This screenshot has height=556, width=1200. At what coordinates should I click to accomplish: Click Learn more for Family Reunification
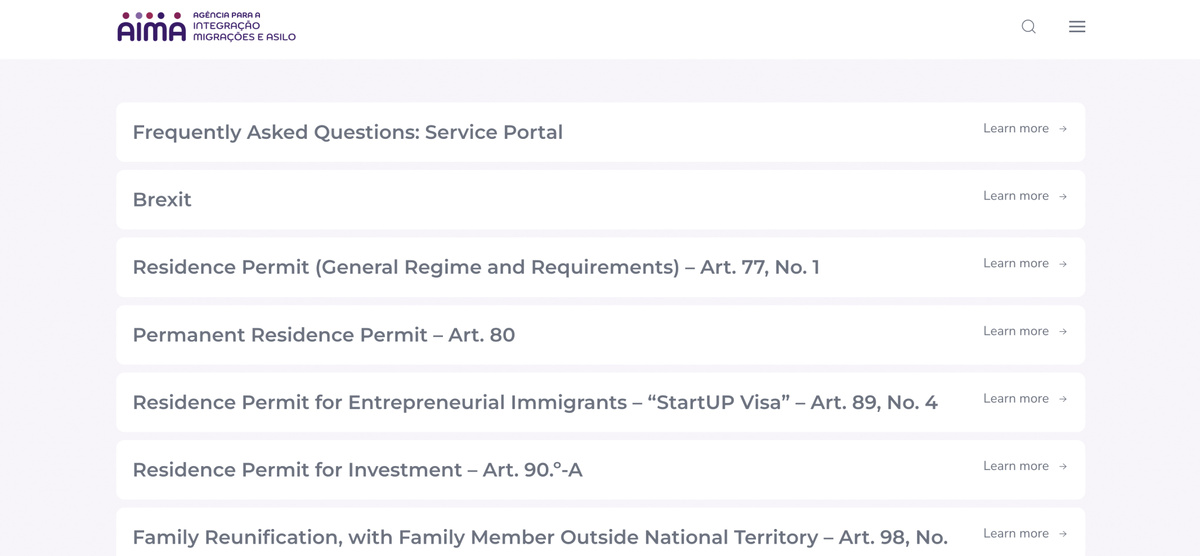tap(1015, 534)
